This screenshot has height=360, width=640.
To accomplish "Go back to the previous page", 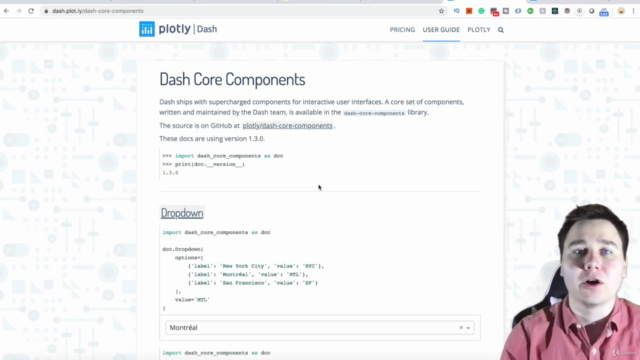I will 7,11.
